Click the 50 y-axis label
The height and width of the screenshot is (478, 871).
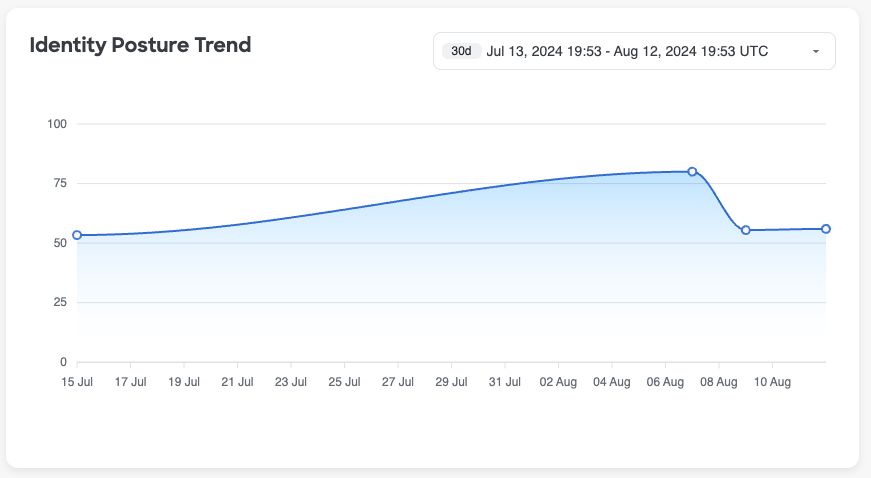(59, 243)
